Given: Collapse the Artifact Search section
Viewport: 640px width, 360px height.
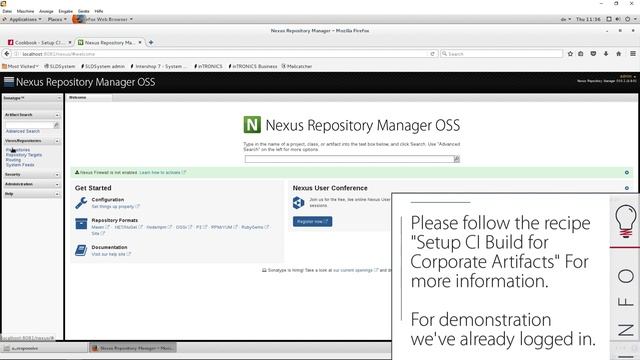Looking at the screenshot, I should (x=57, y=115).
